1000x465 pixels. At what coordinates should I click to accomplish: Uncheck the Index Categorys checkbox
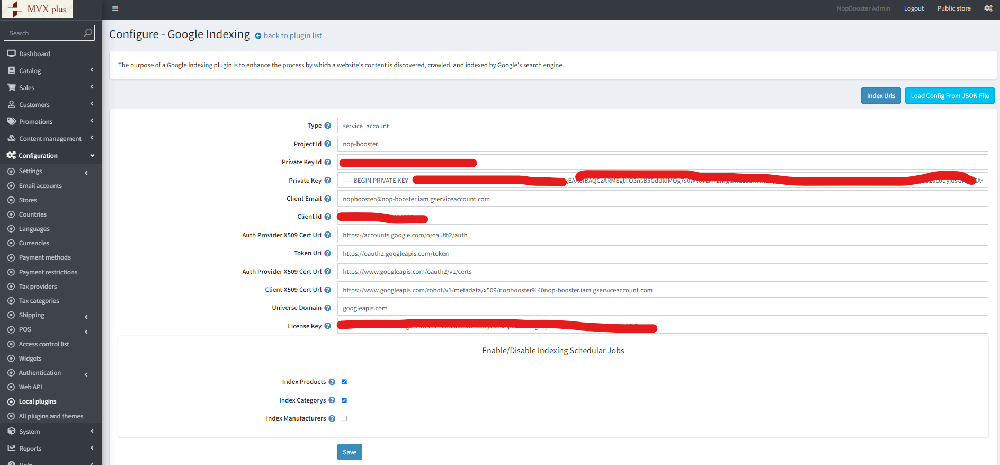click(x=344, y=401)
